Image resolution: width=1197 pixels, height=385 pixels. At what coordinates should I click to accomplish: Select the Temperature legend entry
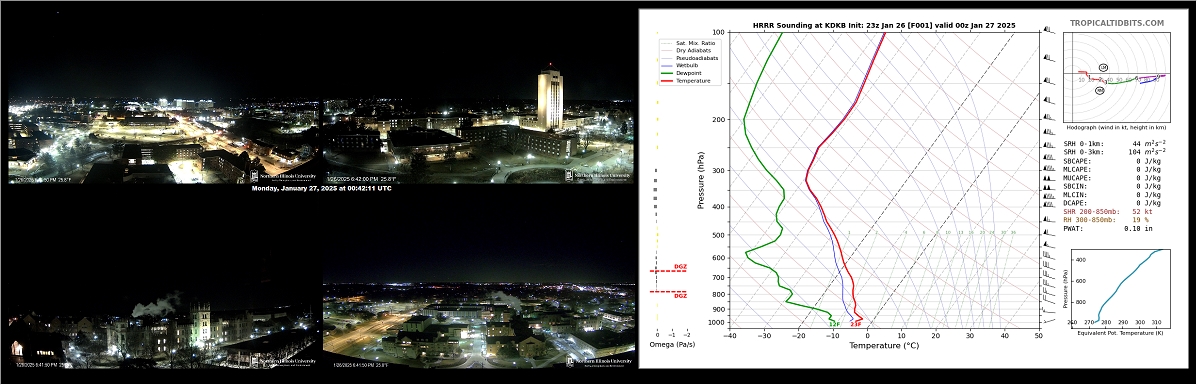click(687, 81)
